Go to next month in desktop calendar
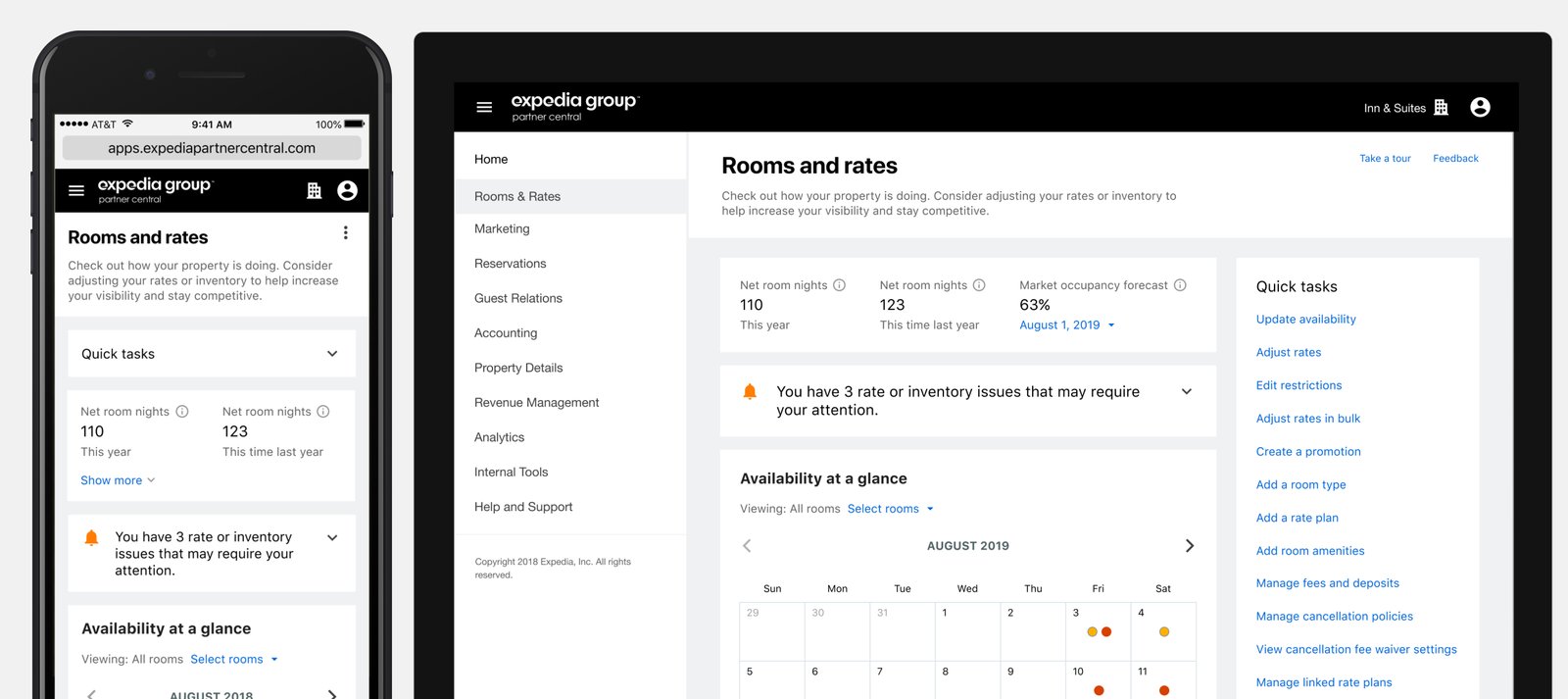1568x699 pixels. 1189,546
